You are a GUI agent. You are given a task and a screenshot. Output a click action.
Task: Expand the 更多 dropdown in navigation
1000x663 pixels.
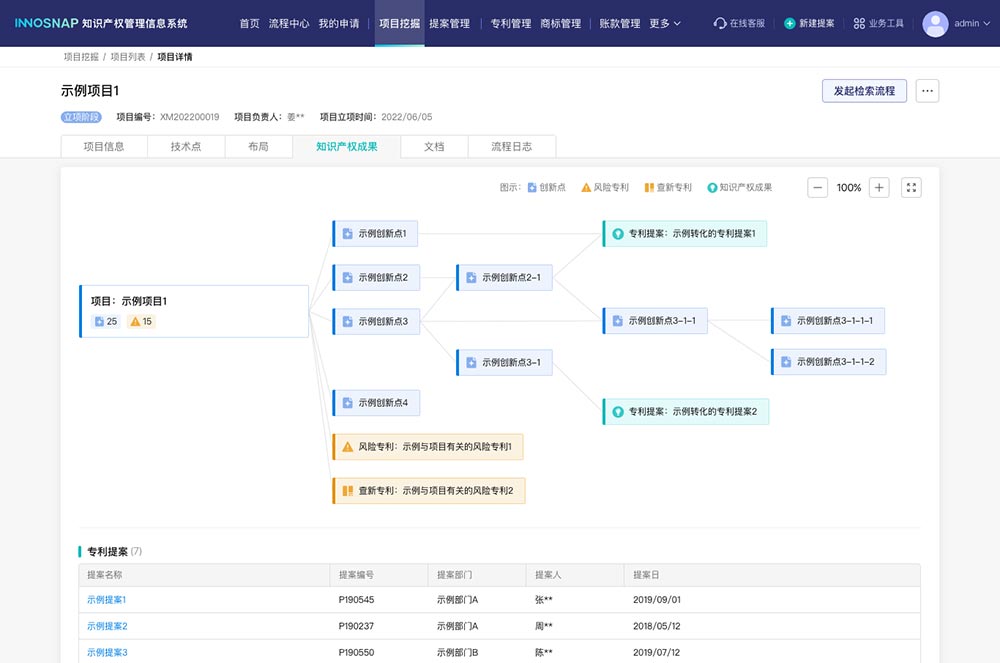(665, 23)
